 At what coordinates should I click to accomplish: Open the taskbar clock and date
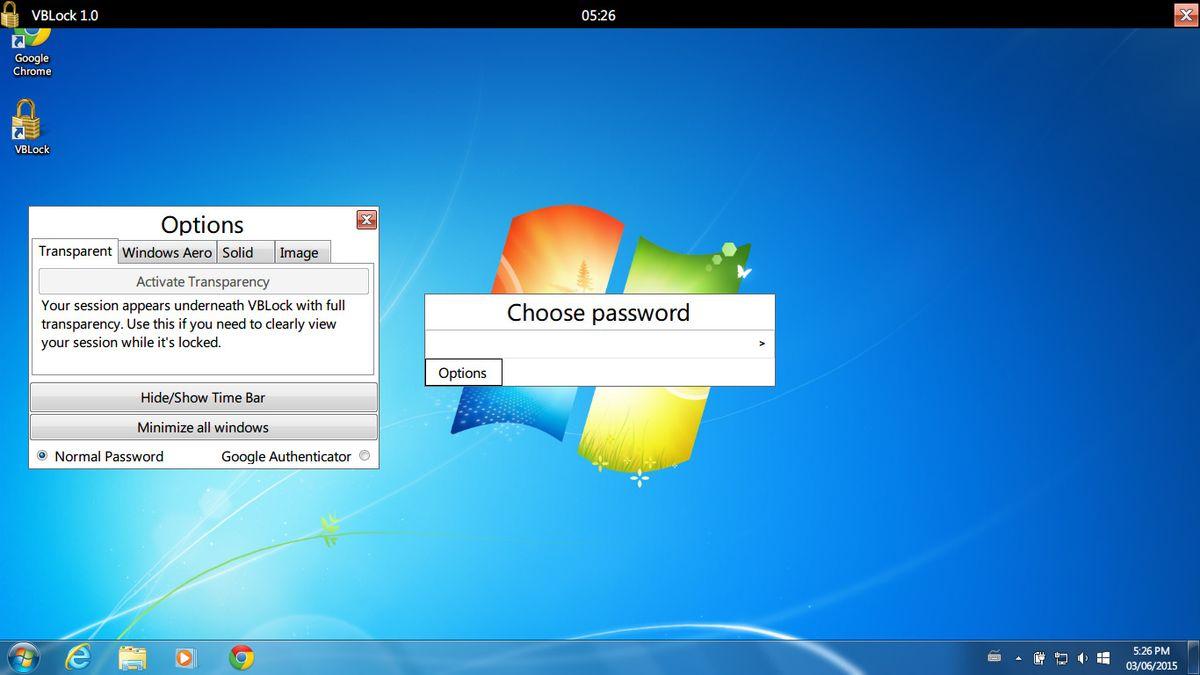1151,658
